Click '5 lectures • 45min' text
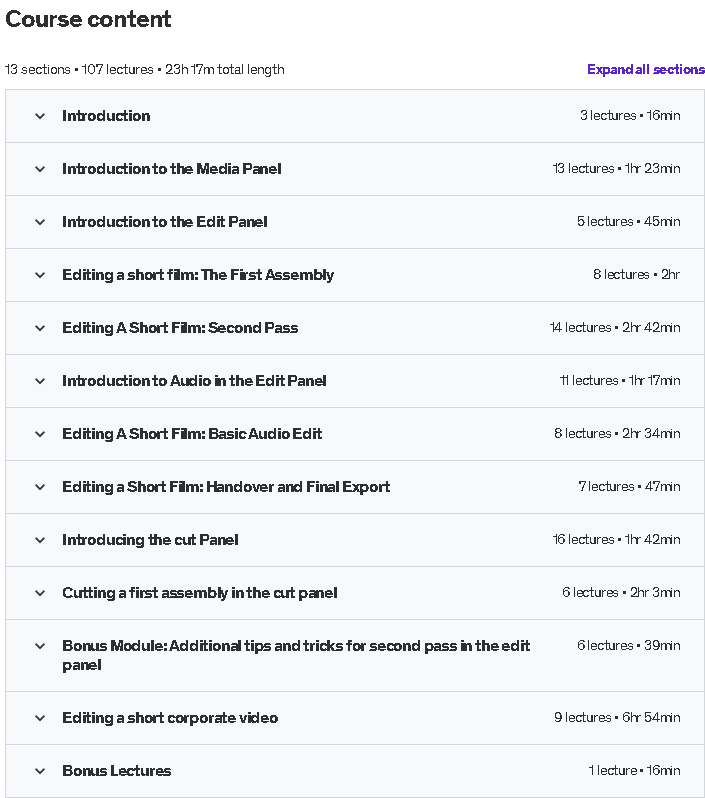The width and height of the screenshot is (705, 798). (x=629, y=221)
